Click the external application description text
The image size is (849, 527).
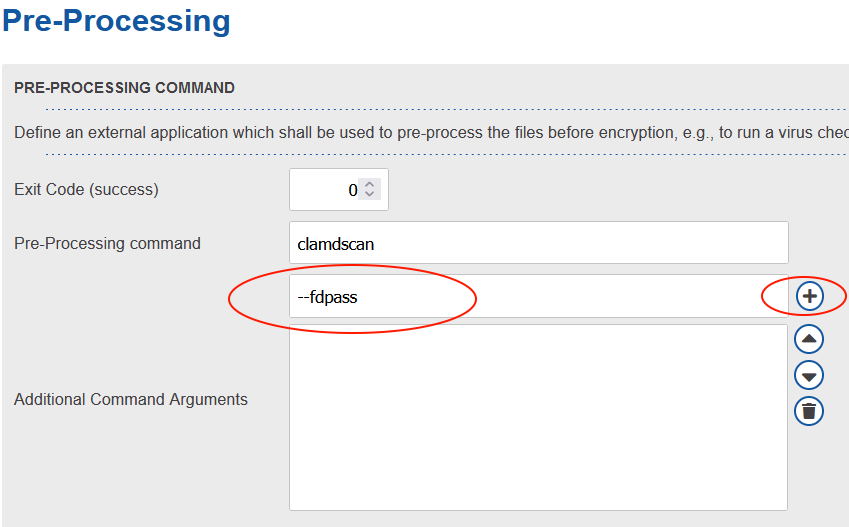pyautogui.click(x=431, y=133)
